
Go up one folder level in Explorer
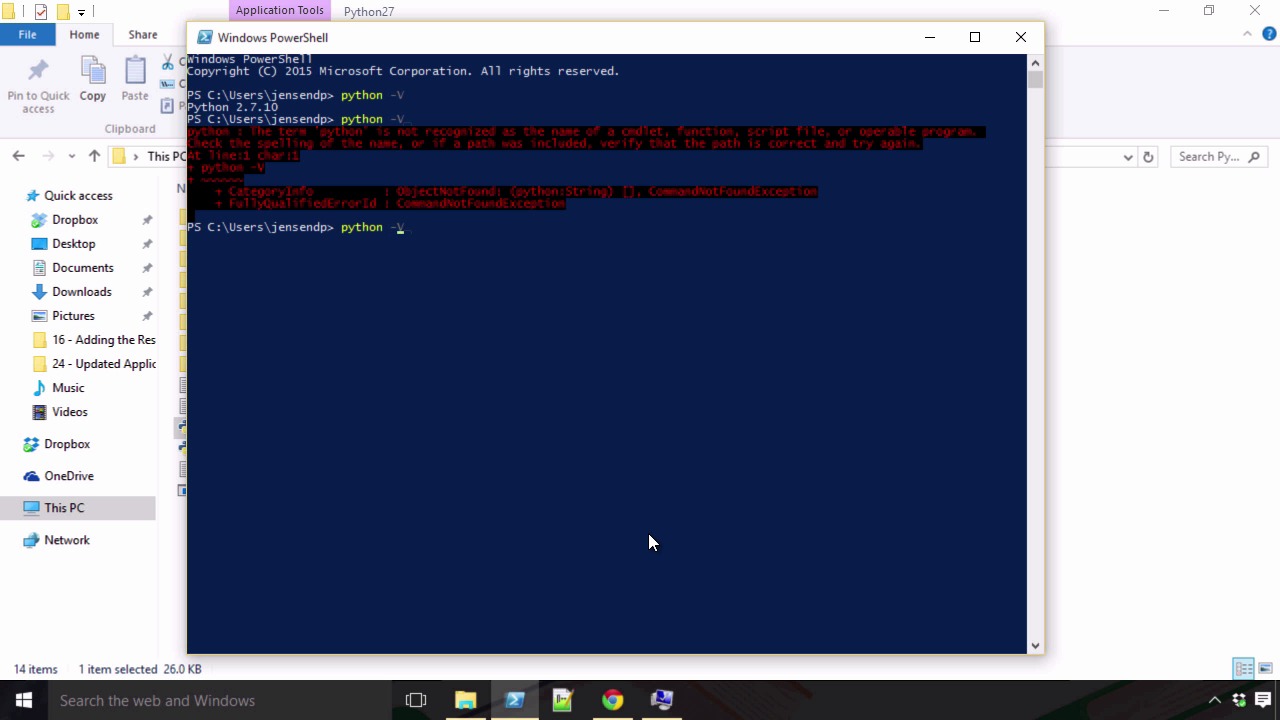(x=94, y=156)
